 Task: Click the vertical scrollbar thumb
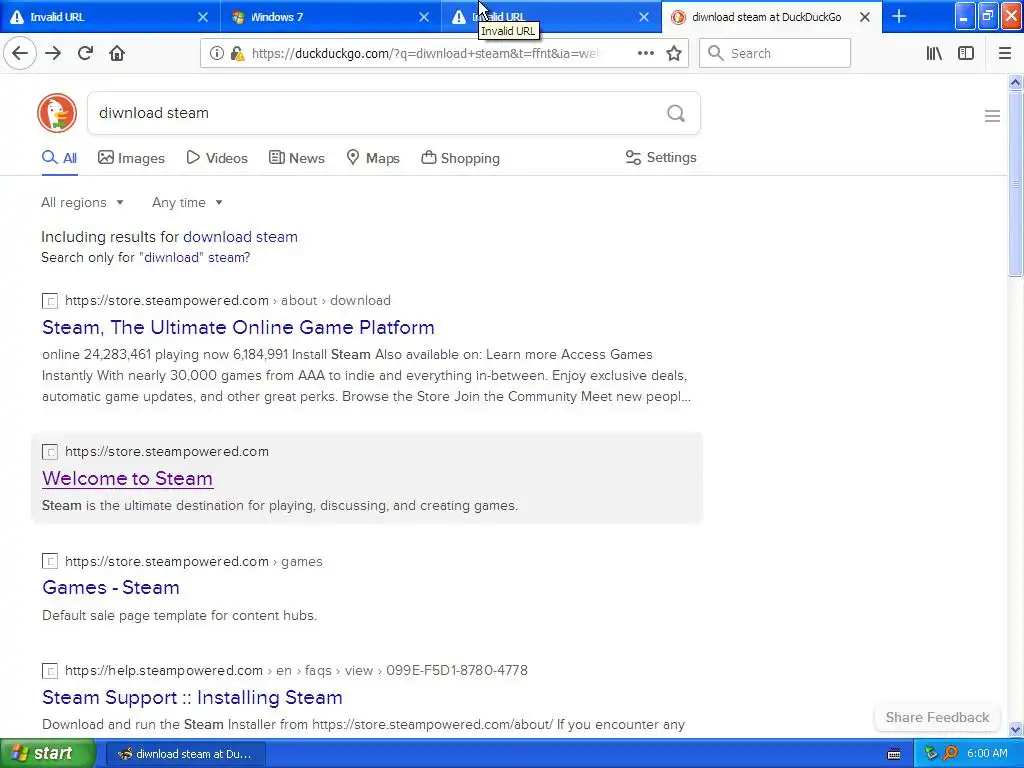(1016, 184)
